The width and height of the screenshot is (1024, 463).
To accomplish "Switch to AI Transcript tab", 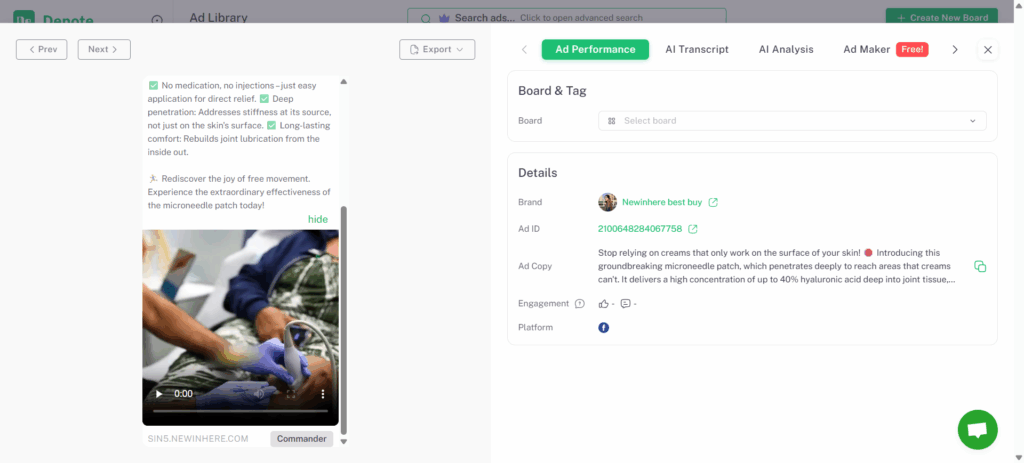I will pos(697,49).
